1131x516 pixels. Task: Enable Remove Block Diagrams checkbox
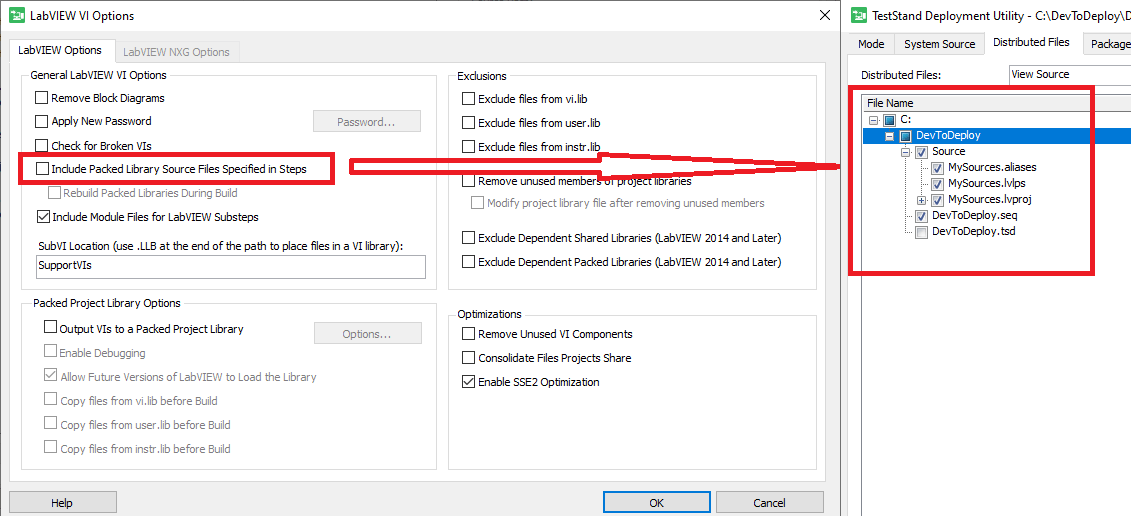(42, 98)
